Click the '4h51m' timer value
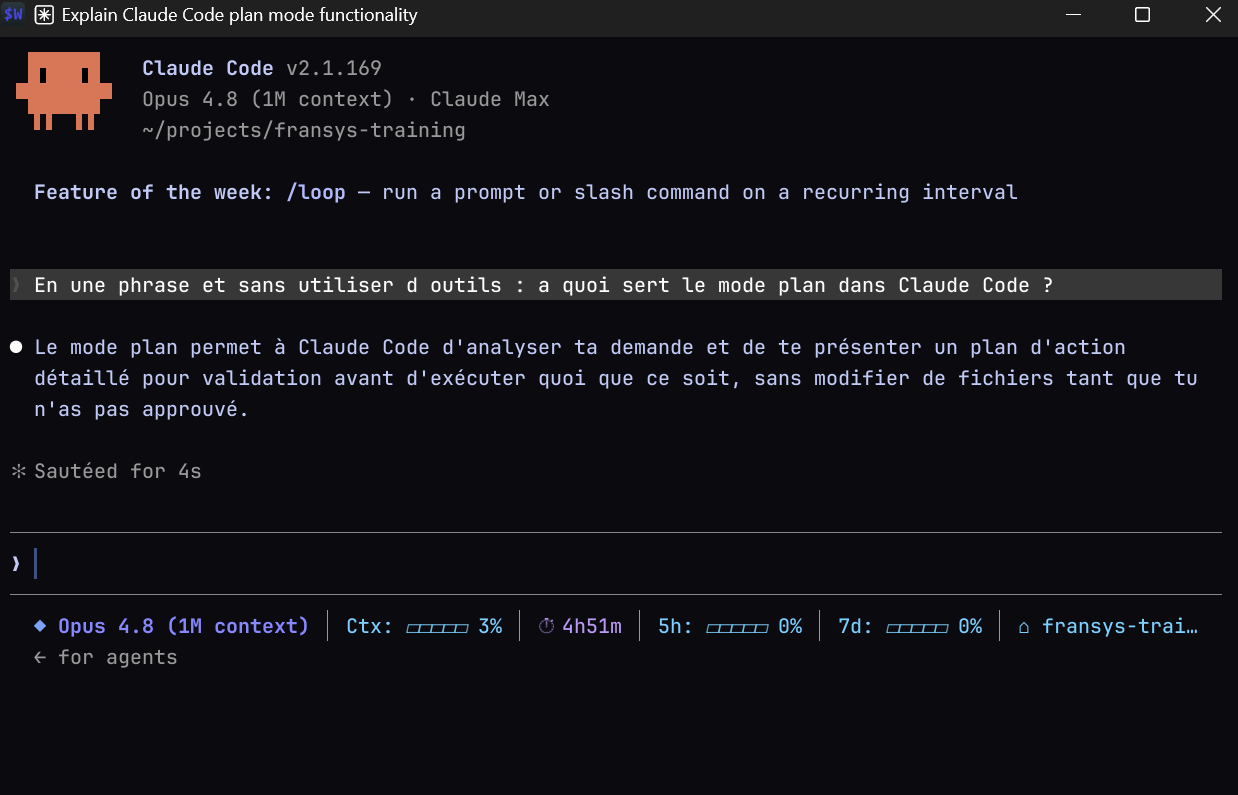Image resolution: width=1238 pixels, height=795 pixels. pyautogui.click(x=592, y=626)
